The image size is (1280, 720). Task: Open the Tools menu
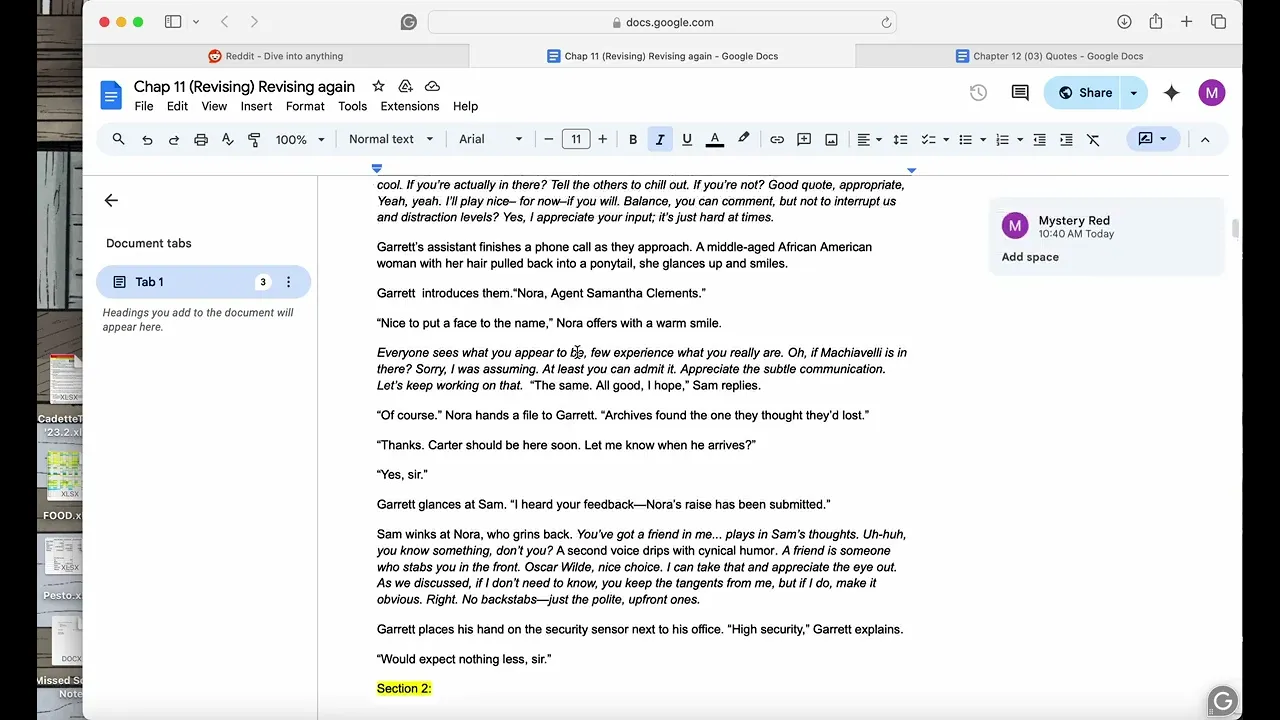(x=352, y=106)
